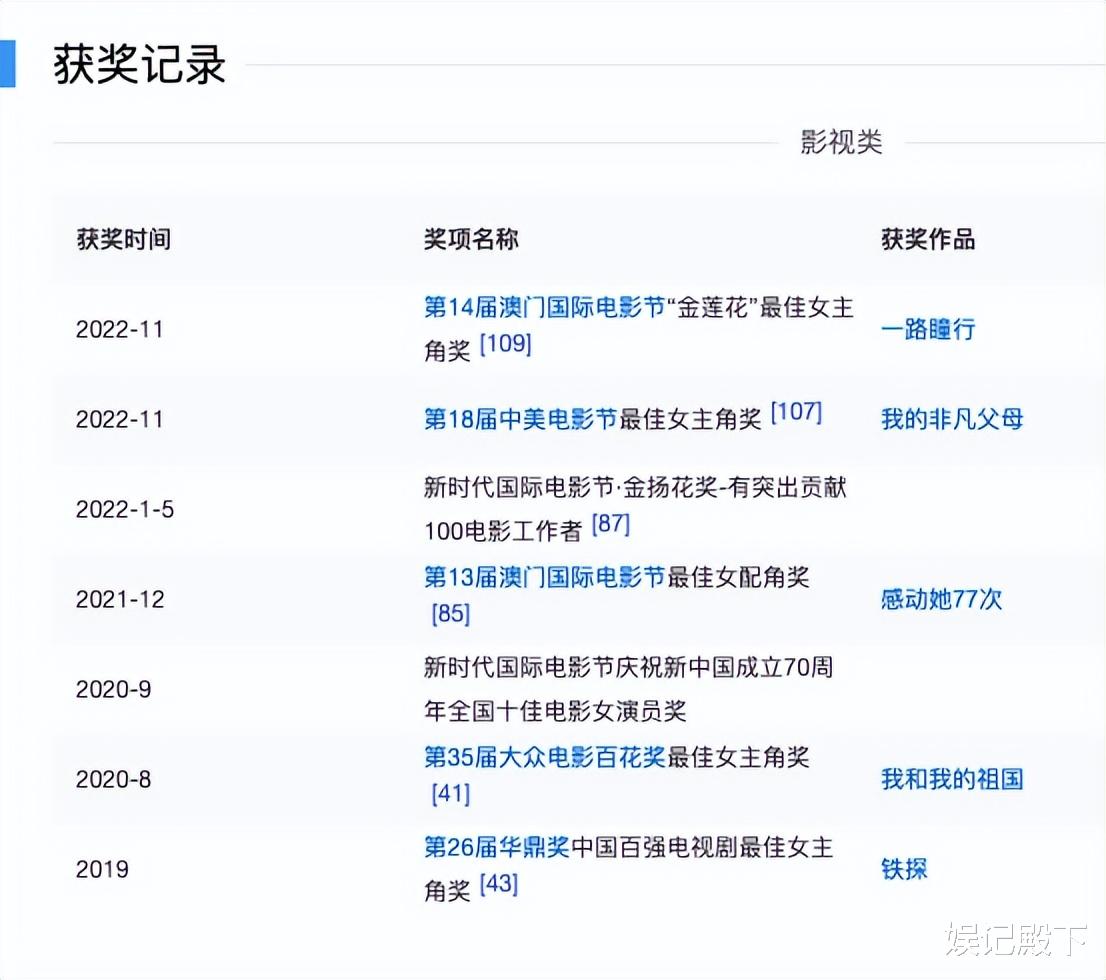Select the 奖项名称 column header
The image size is (1106, 980).
471,239
